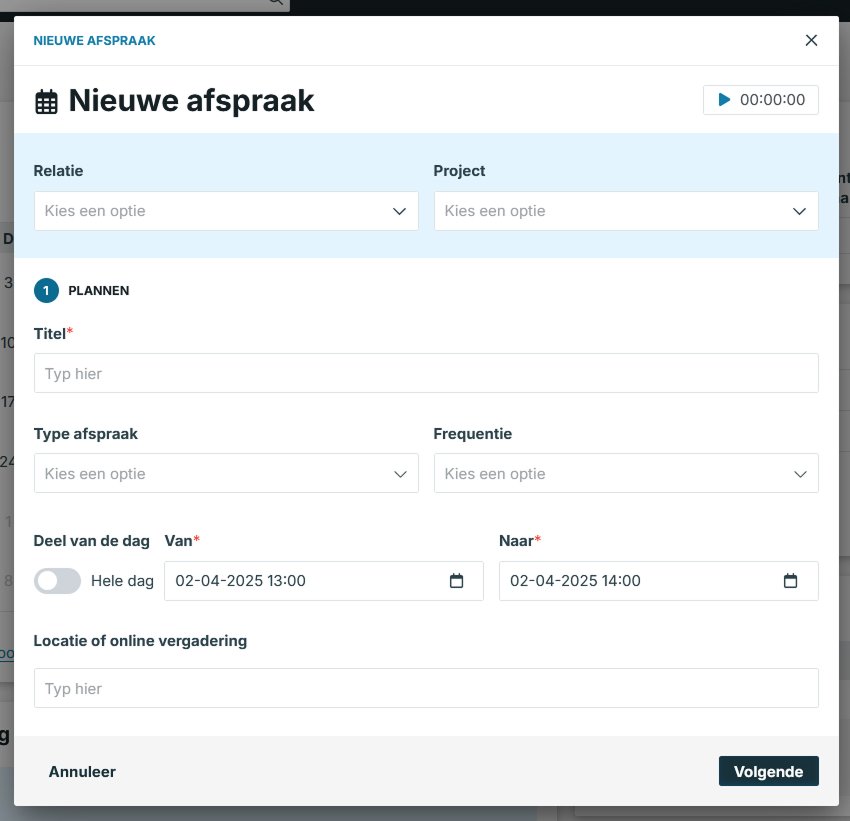This screenshot has width=850, height=821.
Task: Expand the Project dropdown
Action: coord(626,211)
